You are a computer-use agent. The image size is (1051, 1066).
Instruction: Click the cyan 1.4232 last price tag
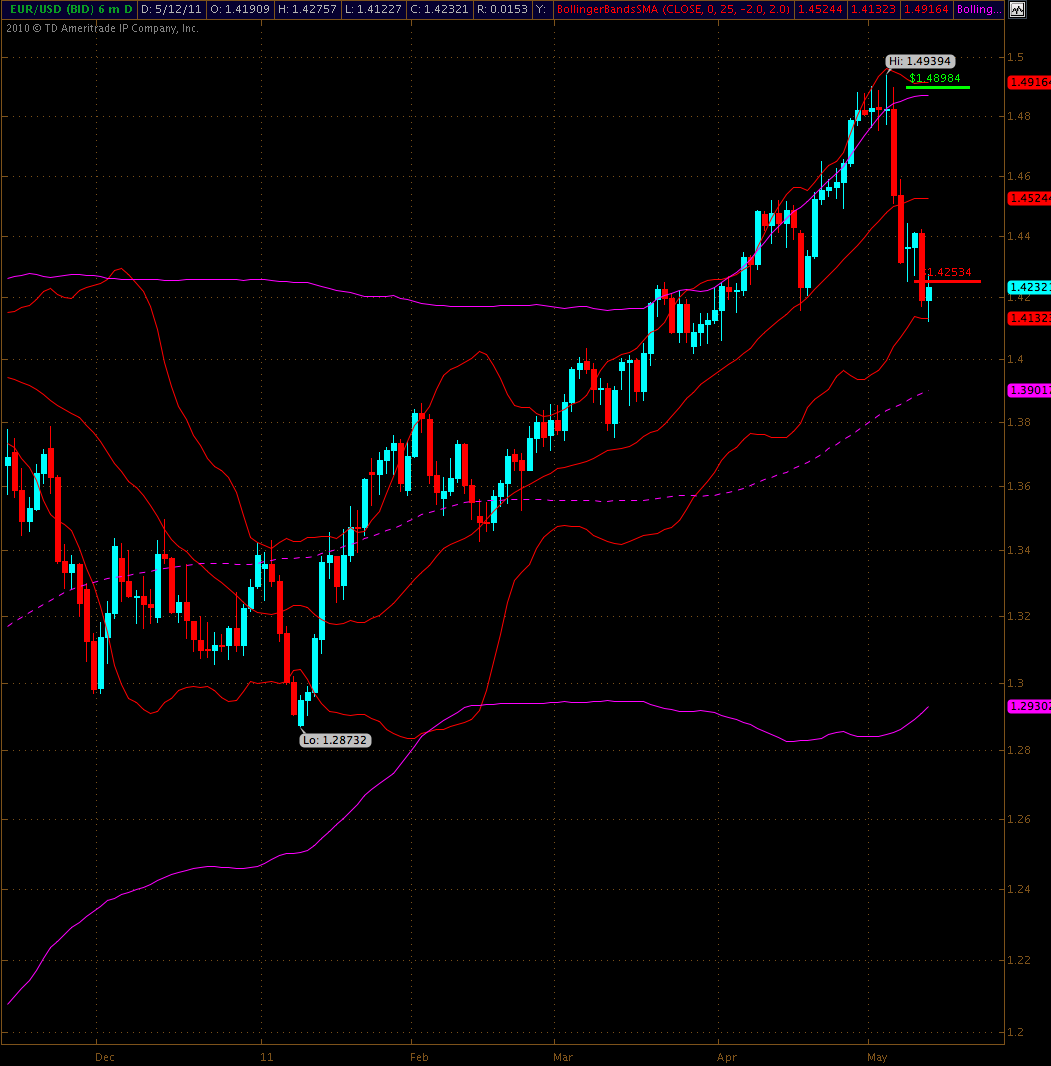coord(1027,287)
